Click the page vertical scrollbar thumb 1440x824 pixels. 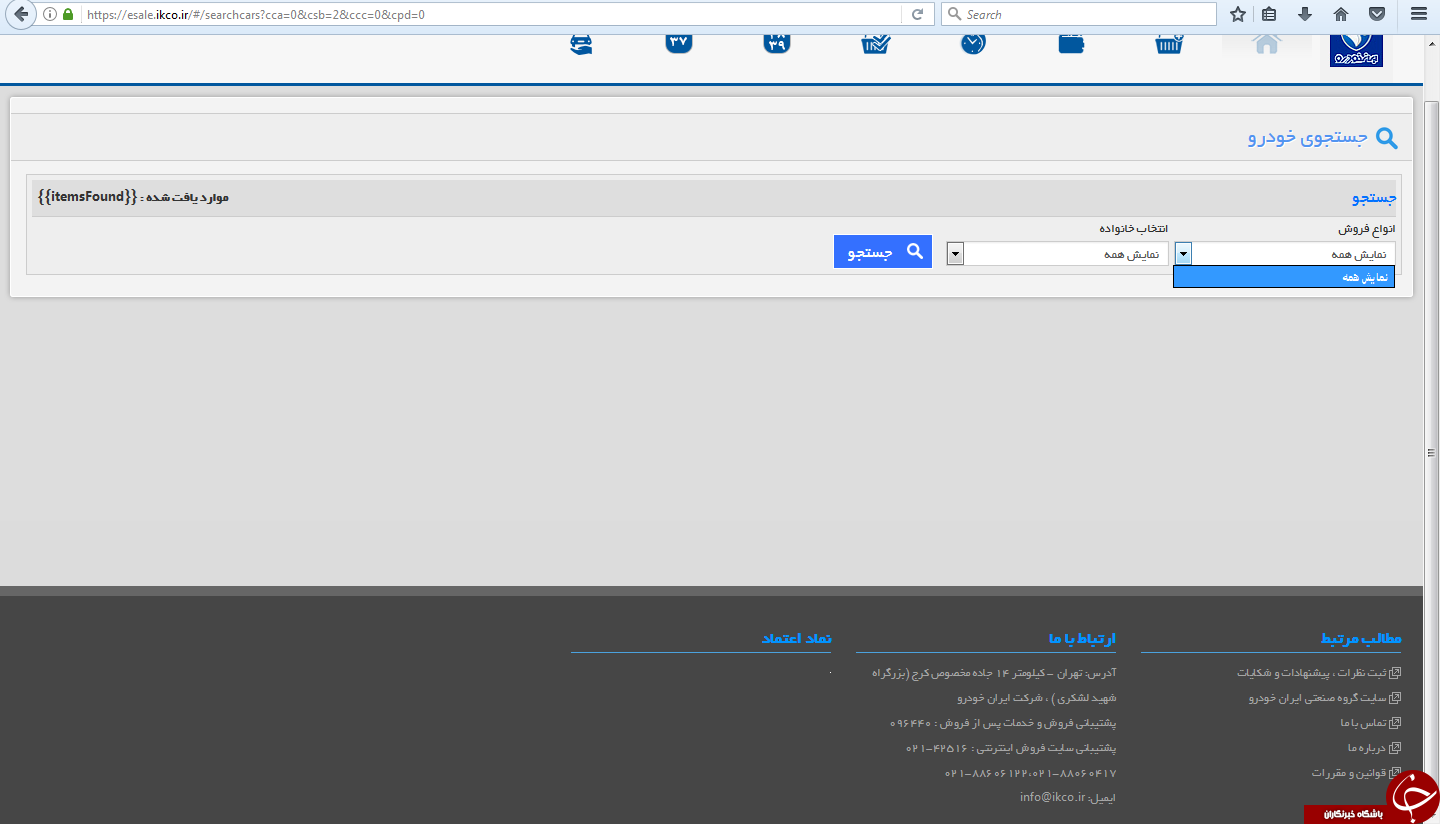(1431, 453)
